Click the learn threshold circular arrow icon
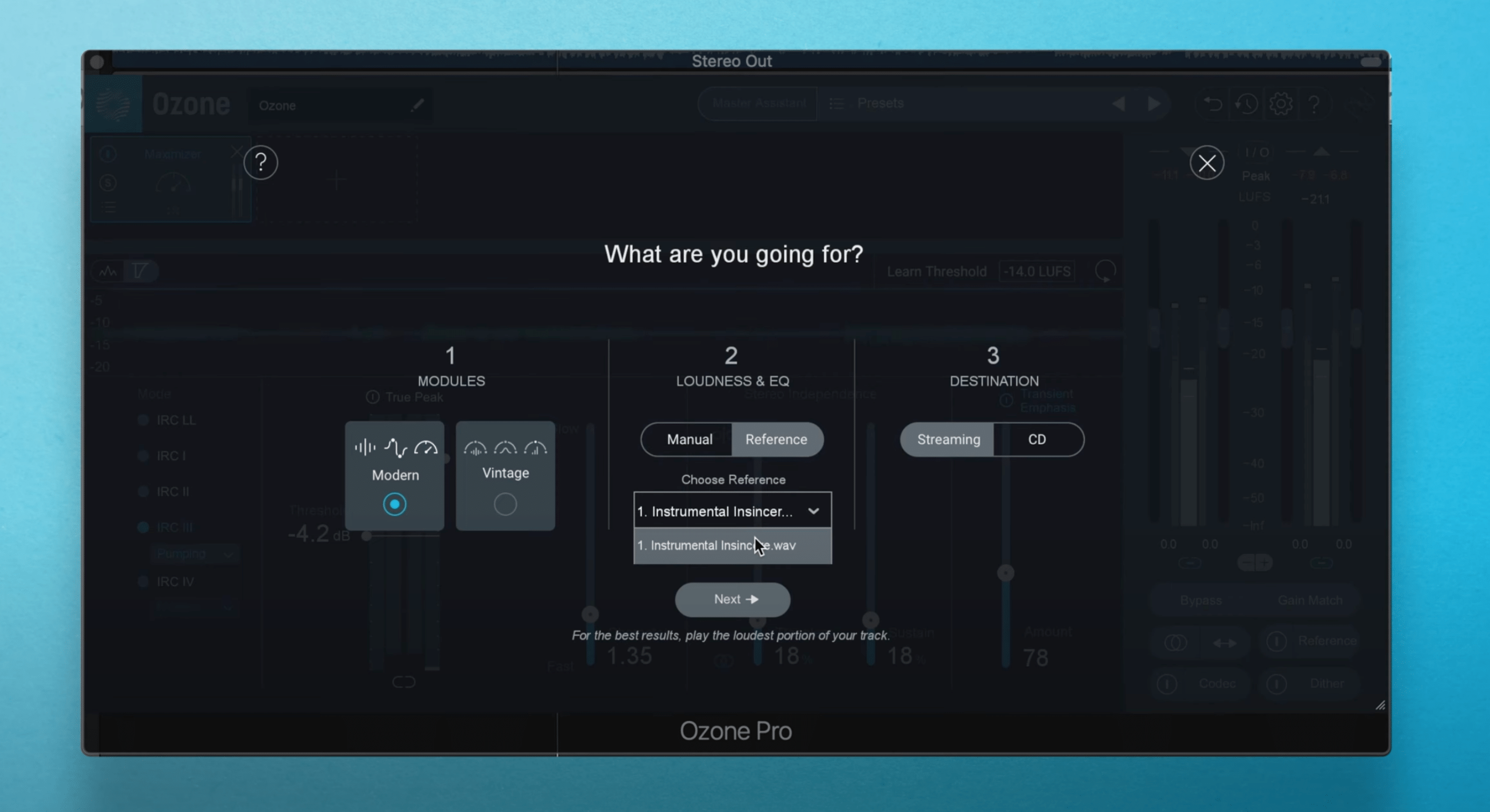Image resolution: width=1490 pixels, height=812 pixels. click(1105, 271)
